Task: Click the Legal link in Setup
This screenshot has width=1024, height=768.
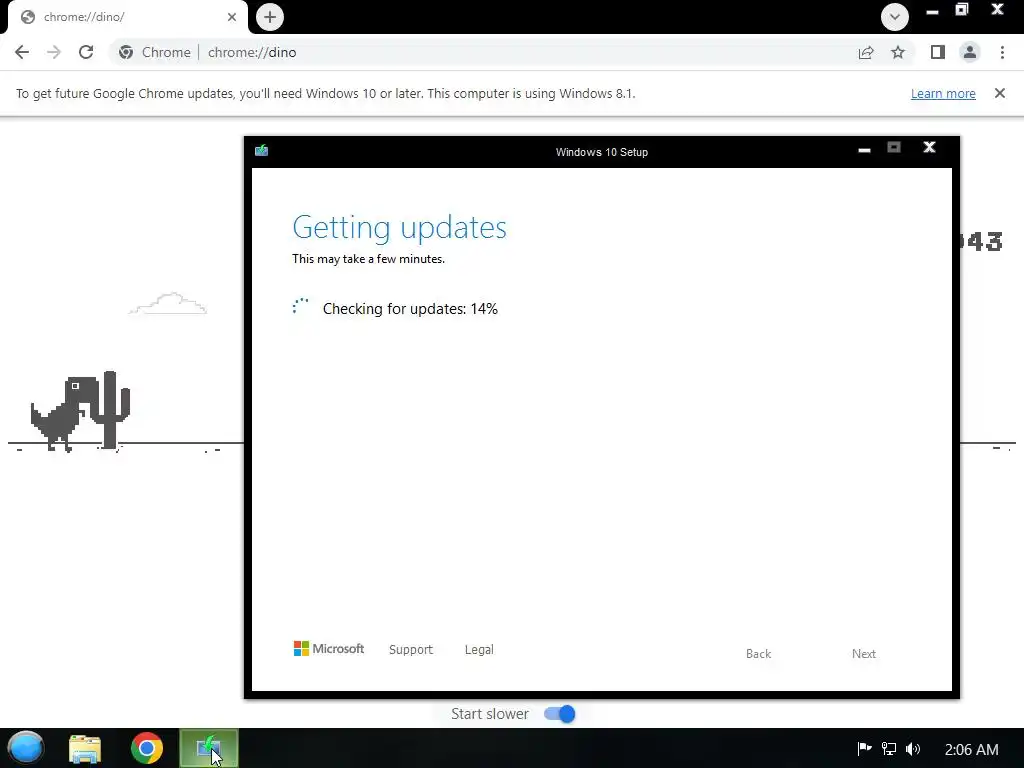Action: [479, 650]
